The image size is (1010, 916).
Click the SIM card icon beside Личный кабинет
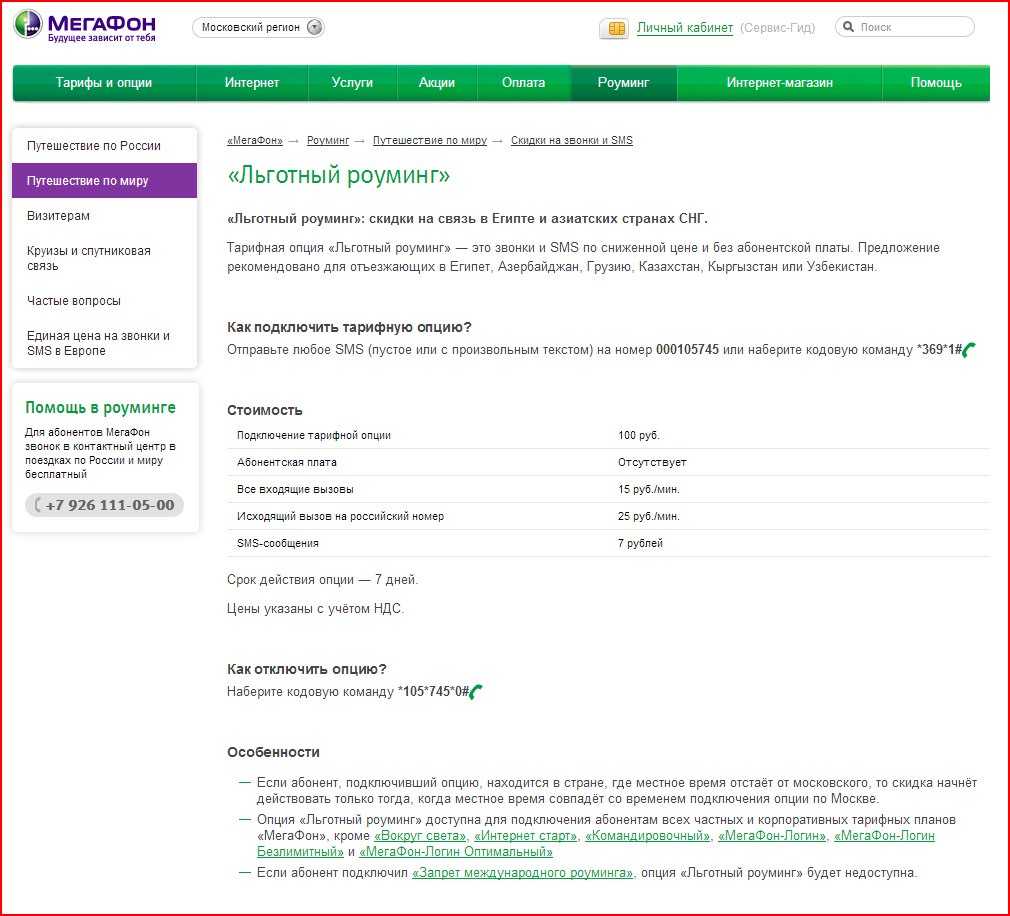point(615,28)
